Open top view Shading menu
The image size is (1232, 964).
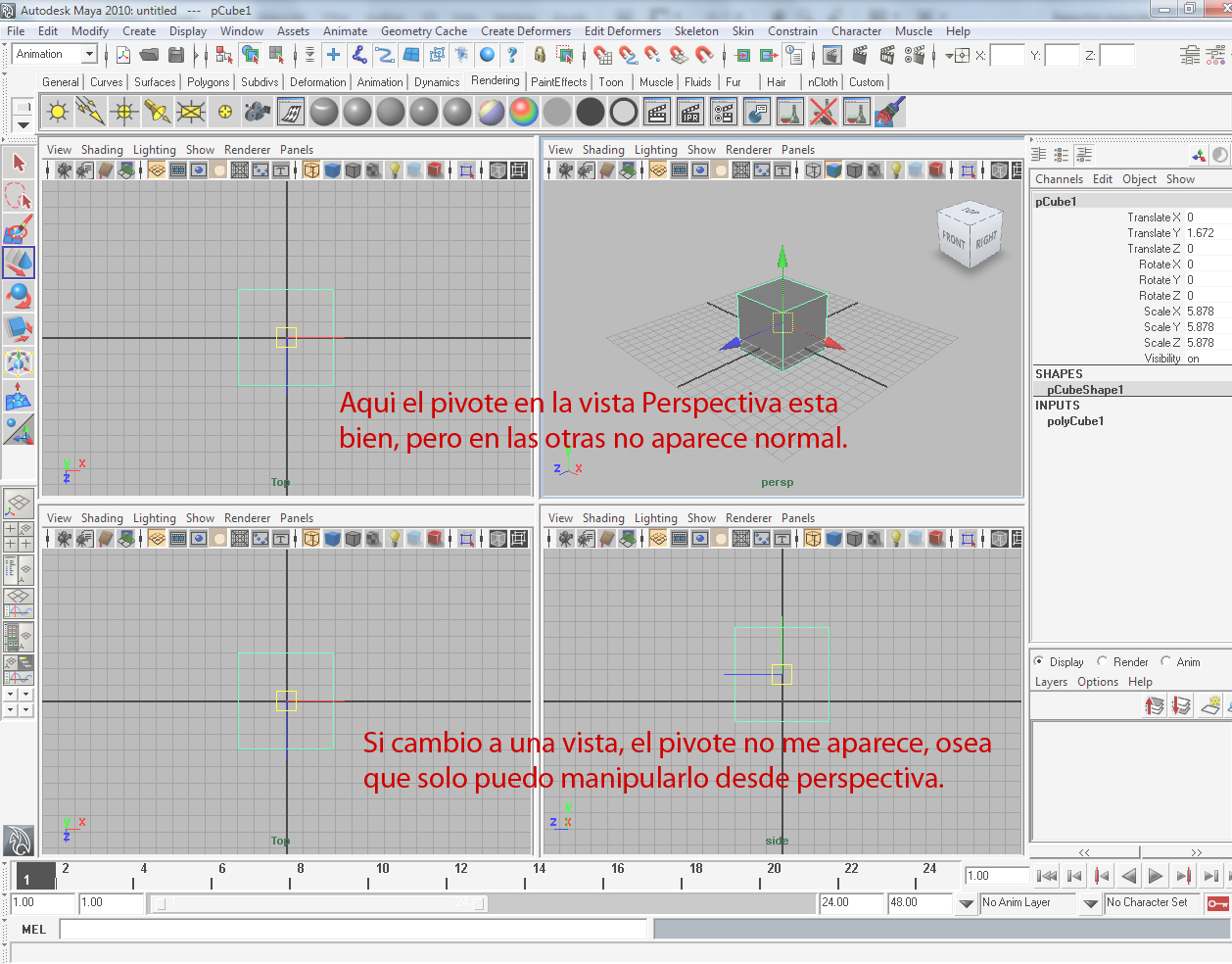(102, 150)
